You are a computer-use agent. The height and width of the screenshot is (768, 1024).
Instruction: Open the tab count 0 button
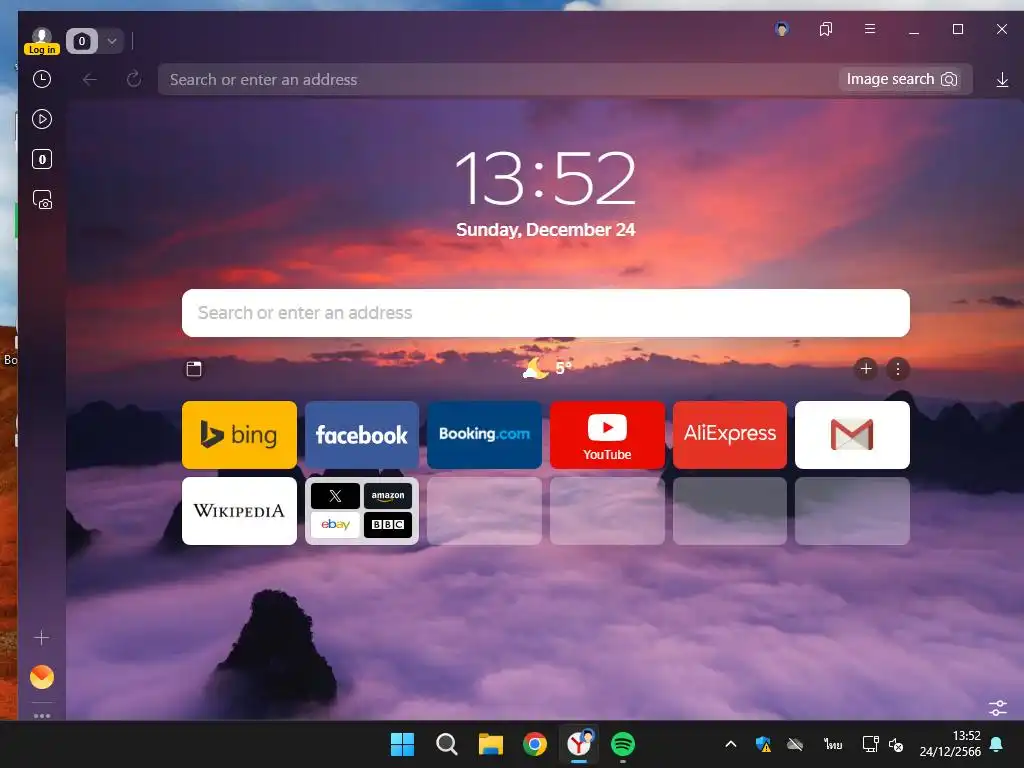tap(82, 41)
